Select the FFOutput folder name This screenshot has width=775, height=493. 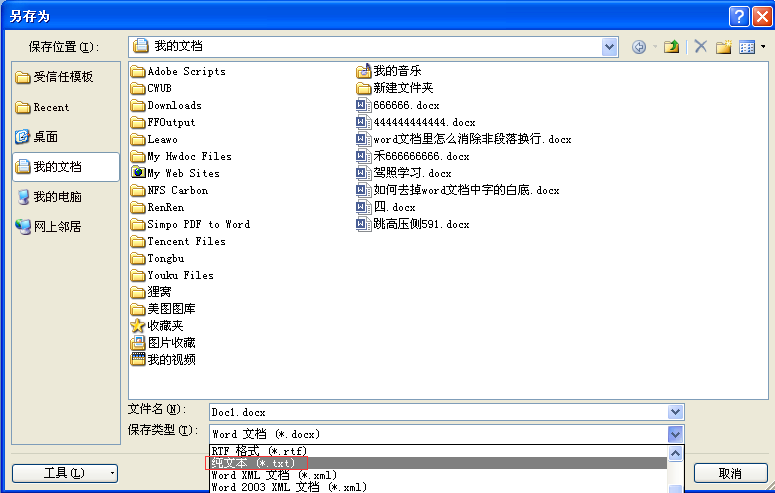[171, 123]
